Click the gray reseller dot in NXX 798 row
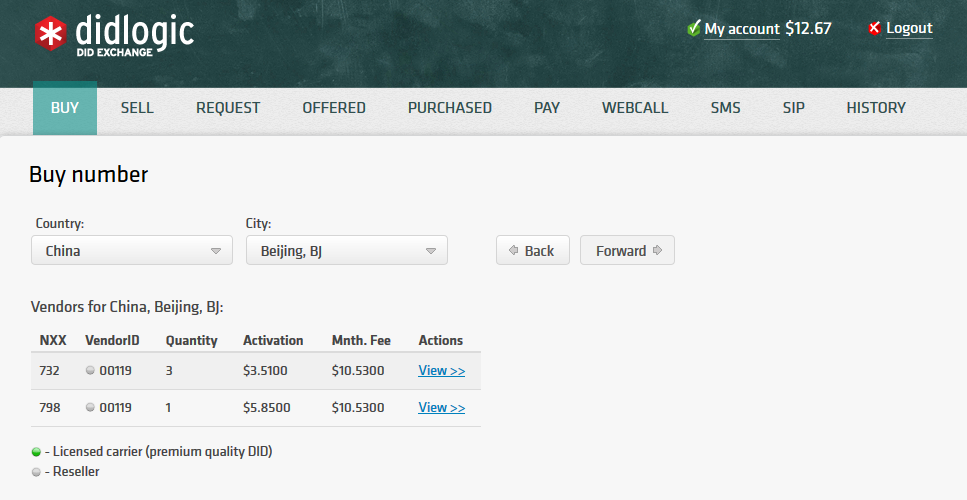Viewport: 967px width, 500px height. point(90,407)
